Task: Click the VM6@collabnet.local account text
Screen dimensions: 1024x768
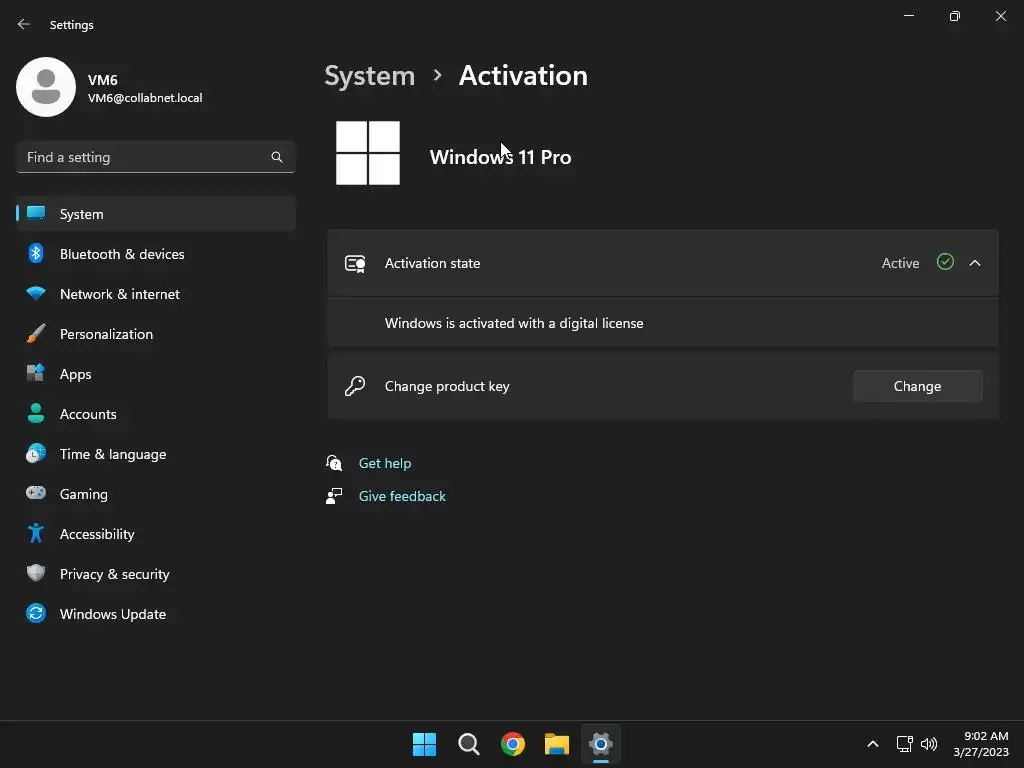Action: [x=145, y=98]
